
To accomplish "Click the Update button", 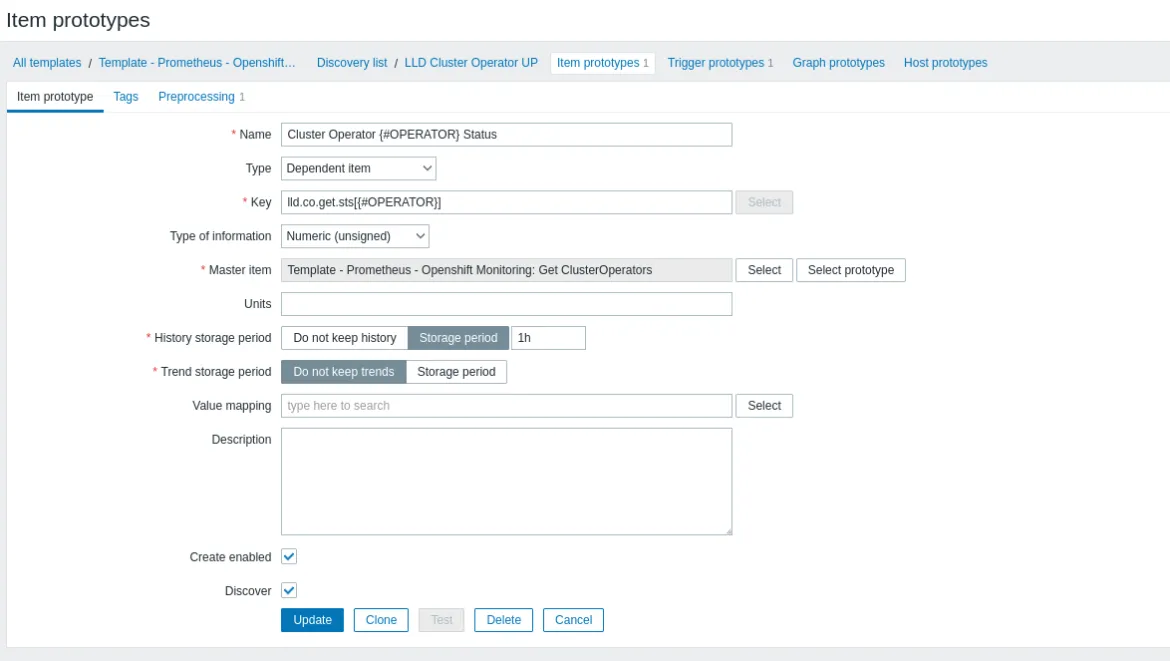I will [312, 620].
